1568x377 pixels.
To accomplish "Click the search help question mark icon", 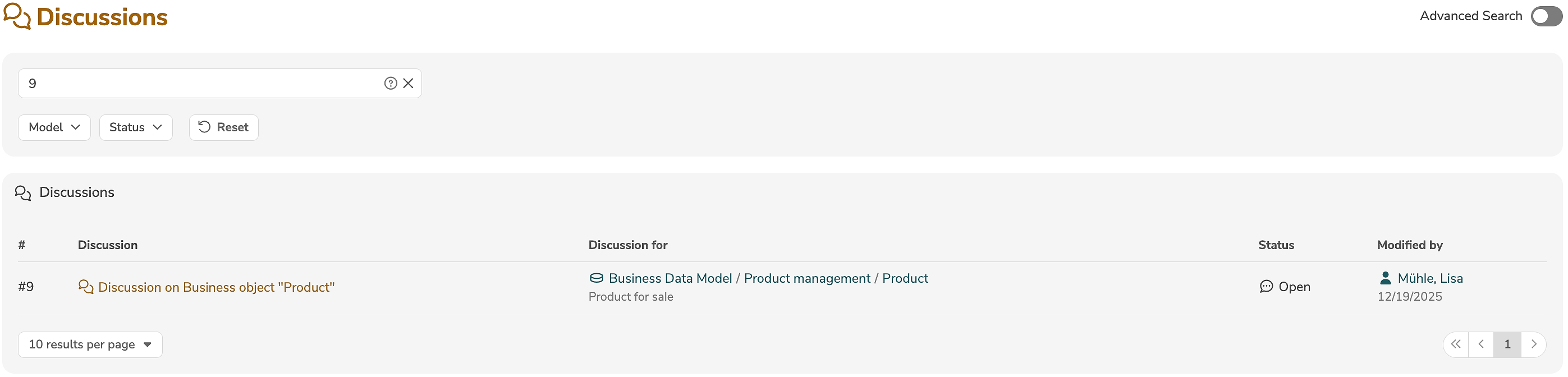I will pos(390,83).
